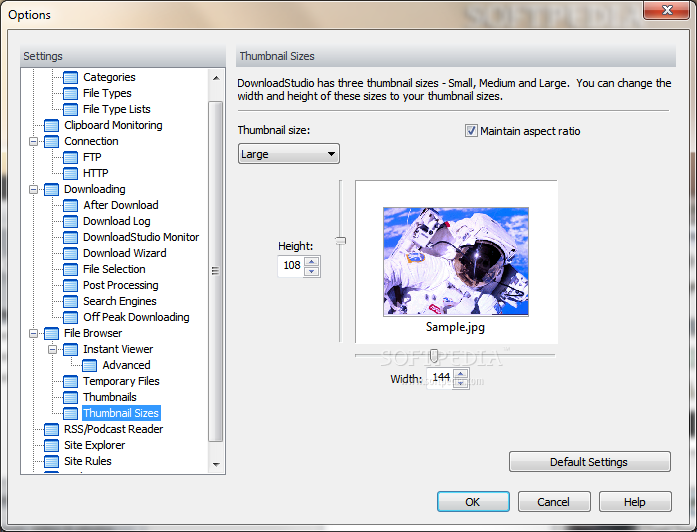Collapse the Downloading tree node
The height and width of the screenshot is (532, 697).
pos(33,189)
